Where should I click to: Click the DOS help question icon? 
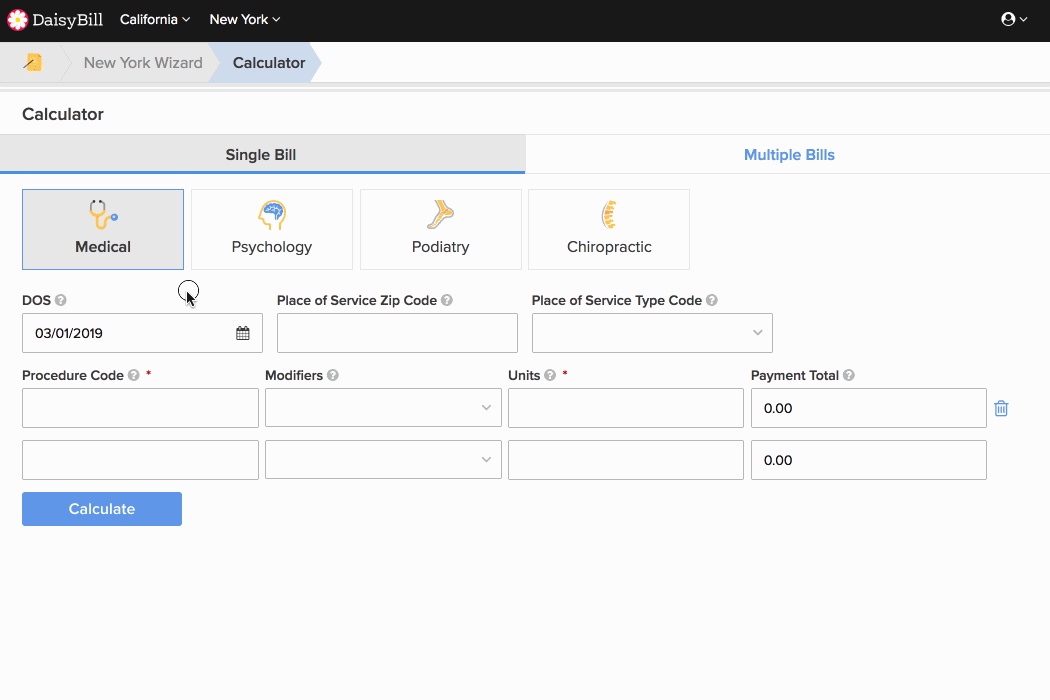[x=61, y=300]
